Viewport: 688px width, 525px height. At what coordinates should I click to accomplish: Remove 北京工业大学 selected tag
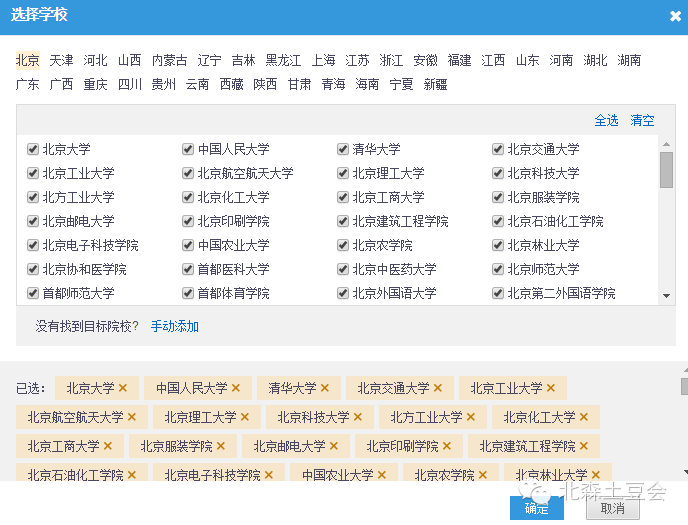coord(551,388)
